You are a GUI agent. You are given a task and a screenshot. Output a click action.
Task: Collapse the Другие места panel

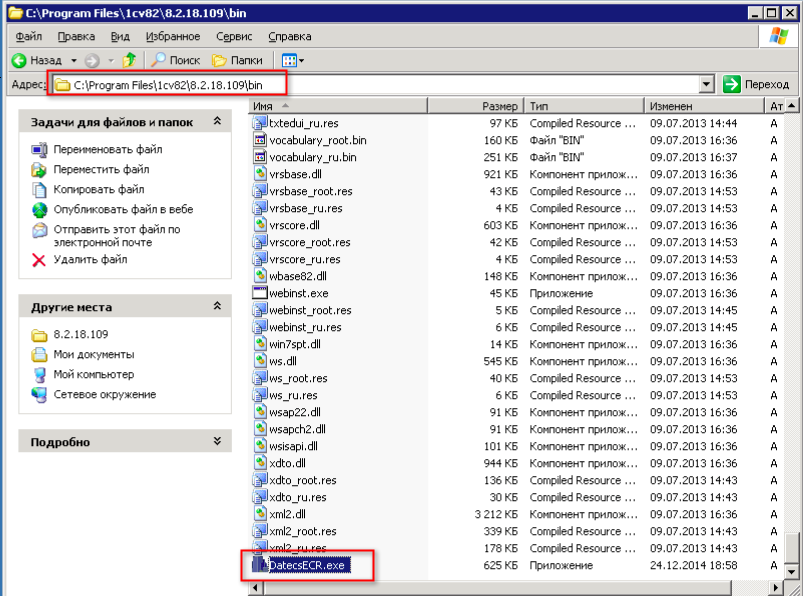coord(217,306)
